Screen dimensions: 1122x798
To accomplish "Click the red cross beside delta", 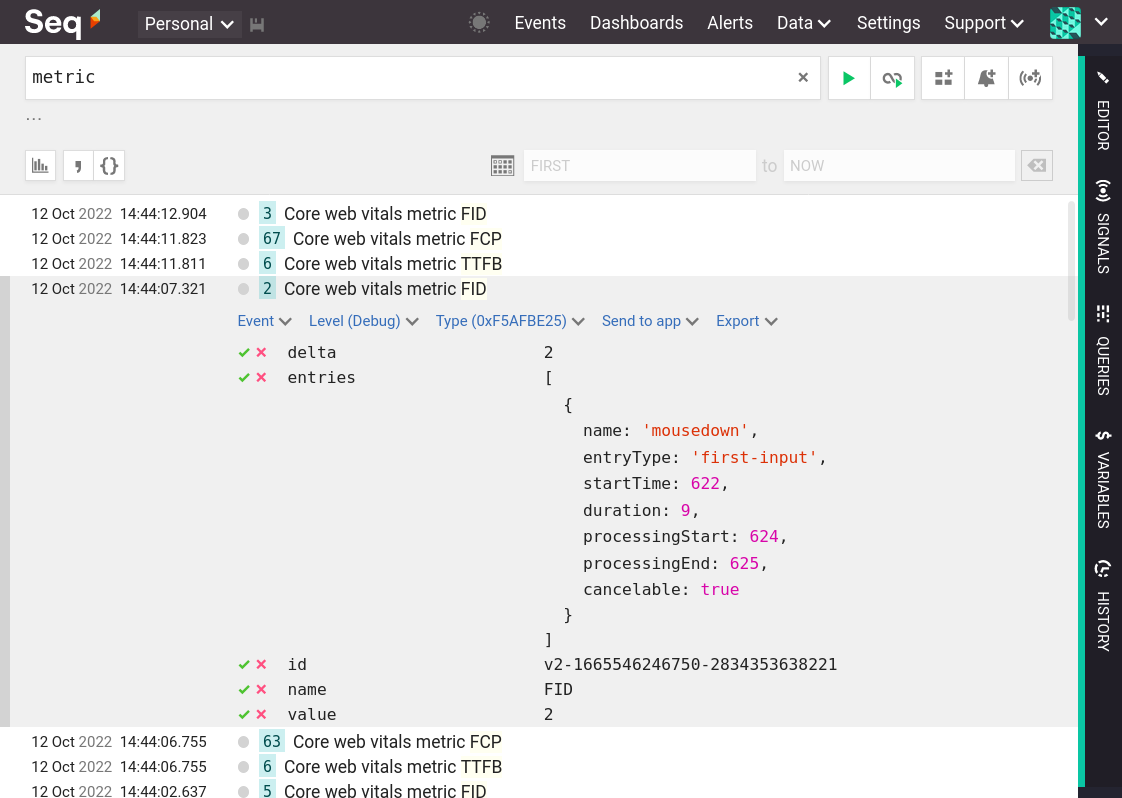I will [261, 352].
